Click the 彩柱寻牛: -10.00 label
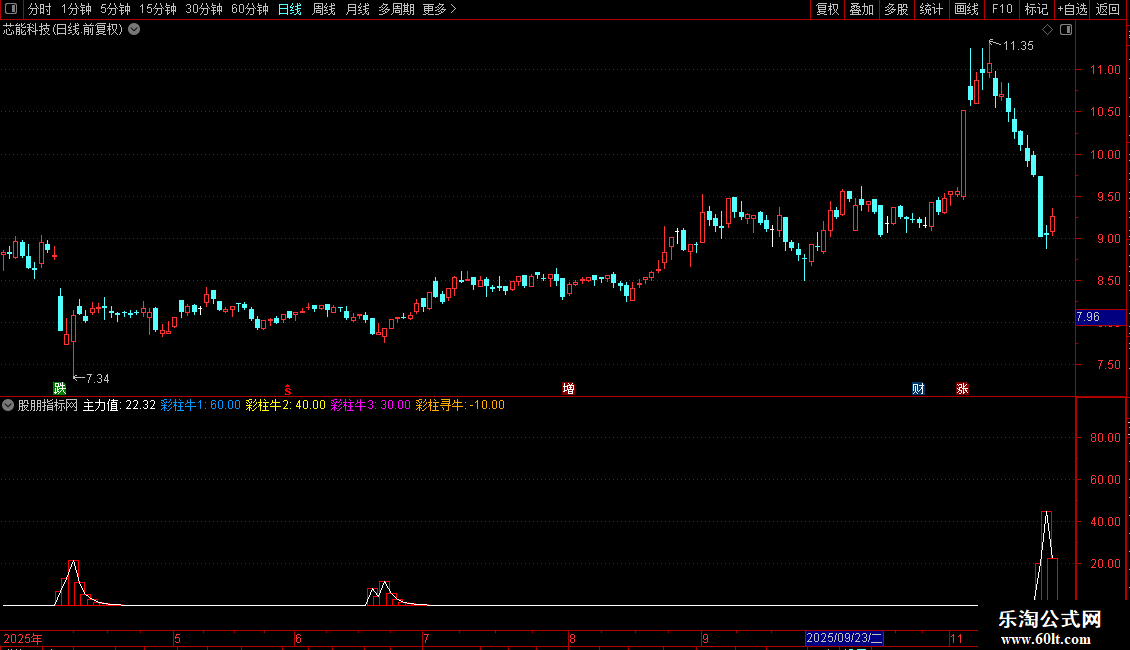 tap(460, 405)
